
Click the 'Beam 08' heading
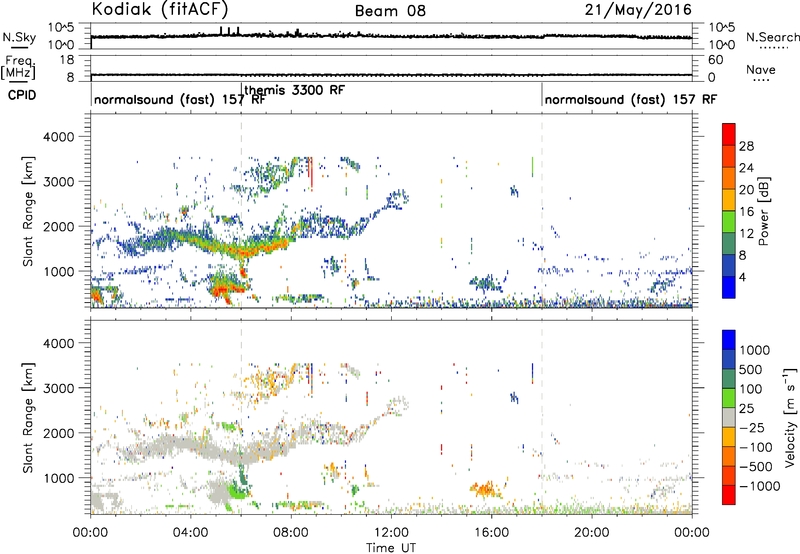(390, 11)
